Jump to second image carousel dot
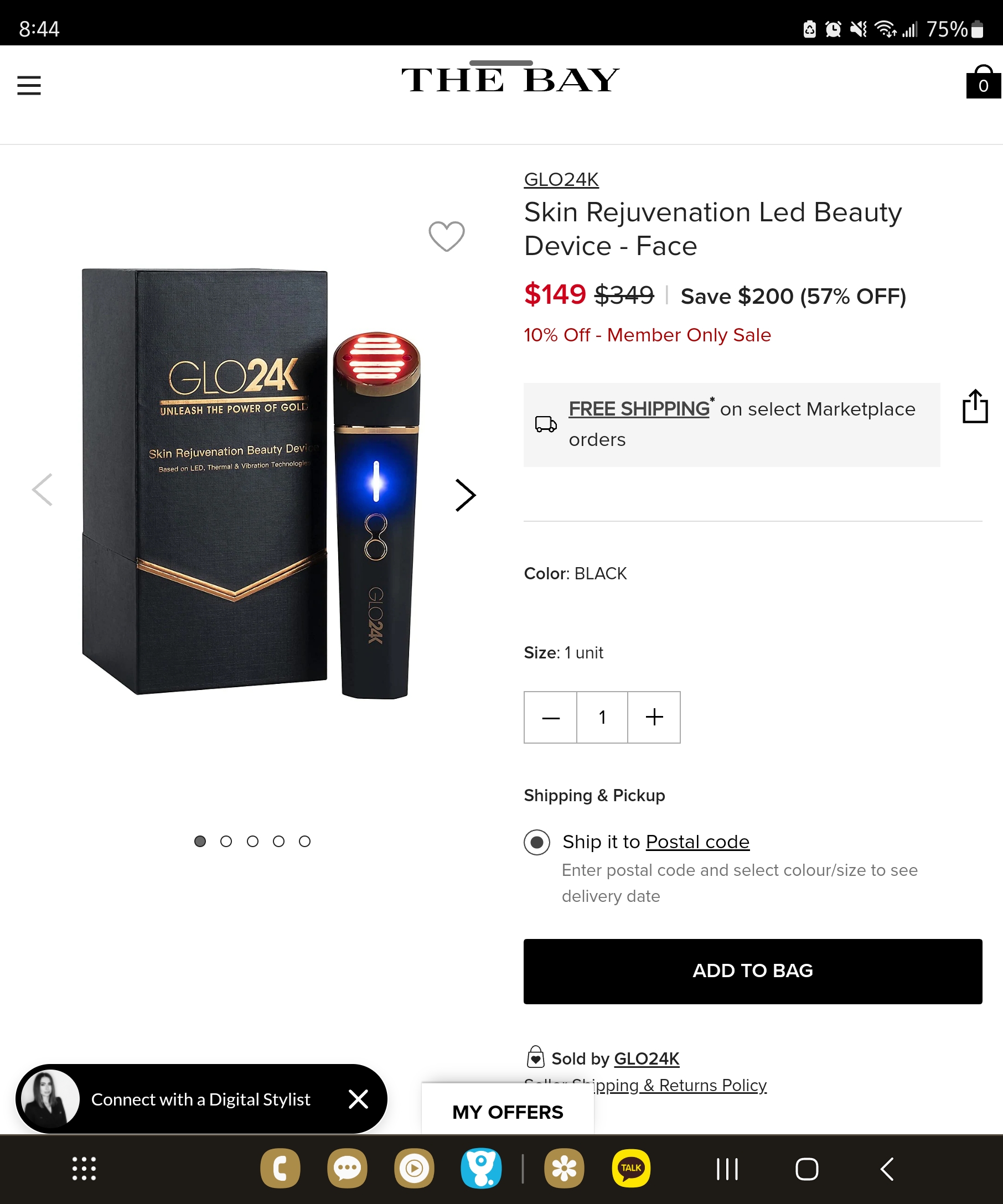Screen dimensions: 1003x1204 226,841
